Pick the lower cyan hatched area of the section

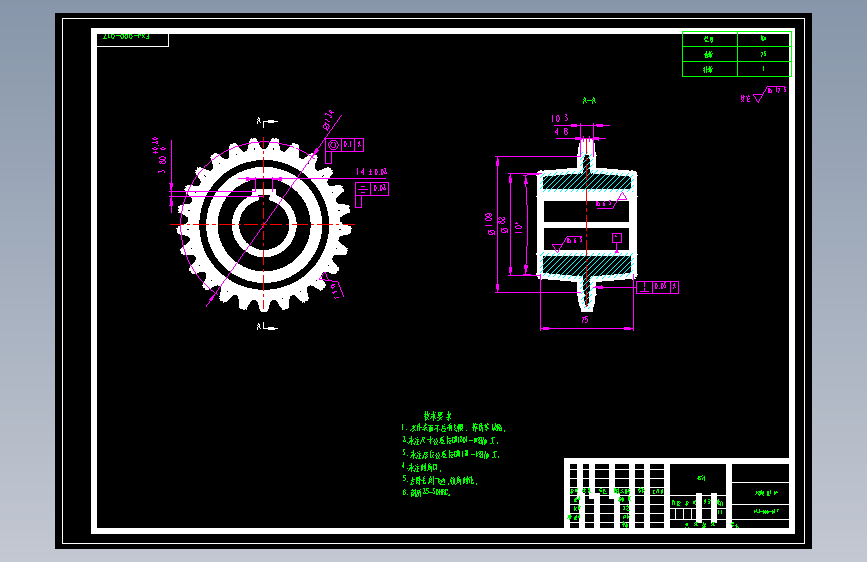point(586,264)
